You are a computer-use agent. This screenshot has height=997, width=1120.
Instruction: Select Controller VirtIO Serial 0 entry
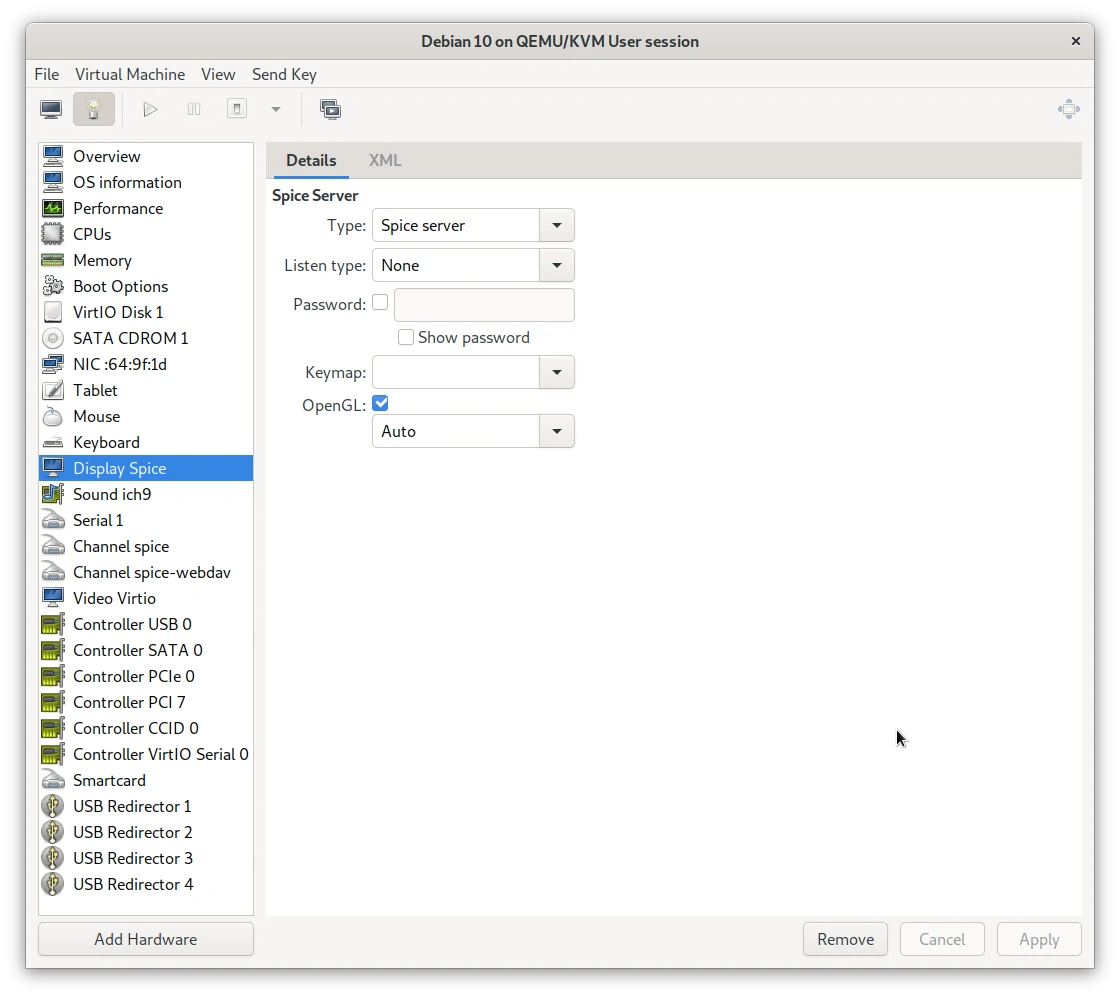pos(146,755)
